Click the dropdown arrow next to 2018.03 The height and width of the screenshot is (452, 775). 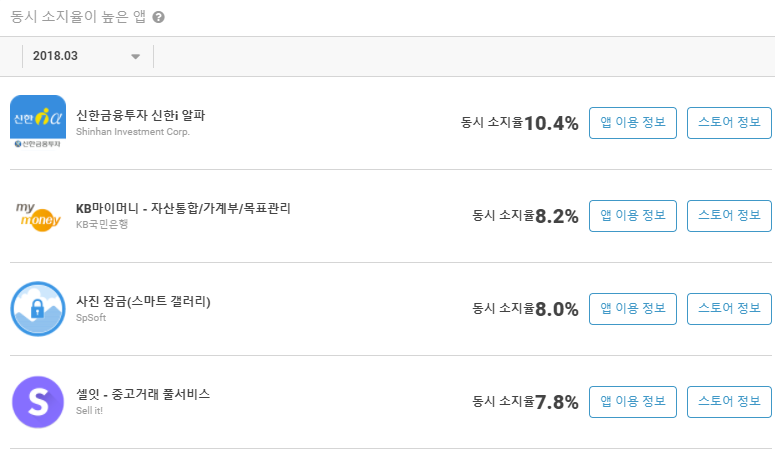[135, 56]
